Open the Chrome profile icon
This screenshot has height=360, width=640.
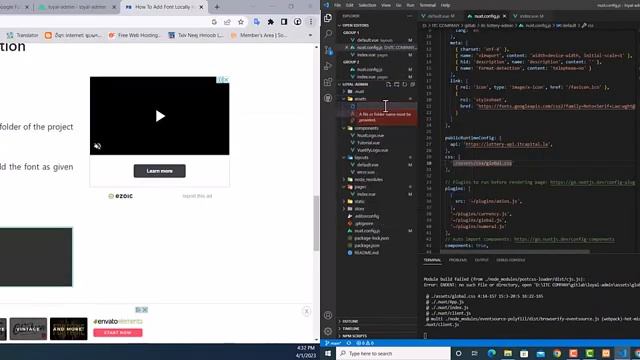coord(298,22)
